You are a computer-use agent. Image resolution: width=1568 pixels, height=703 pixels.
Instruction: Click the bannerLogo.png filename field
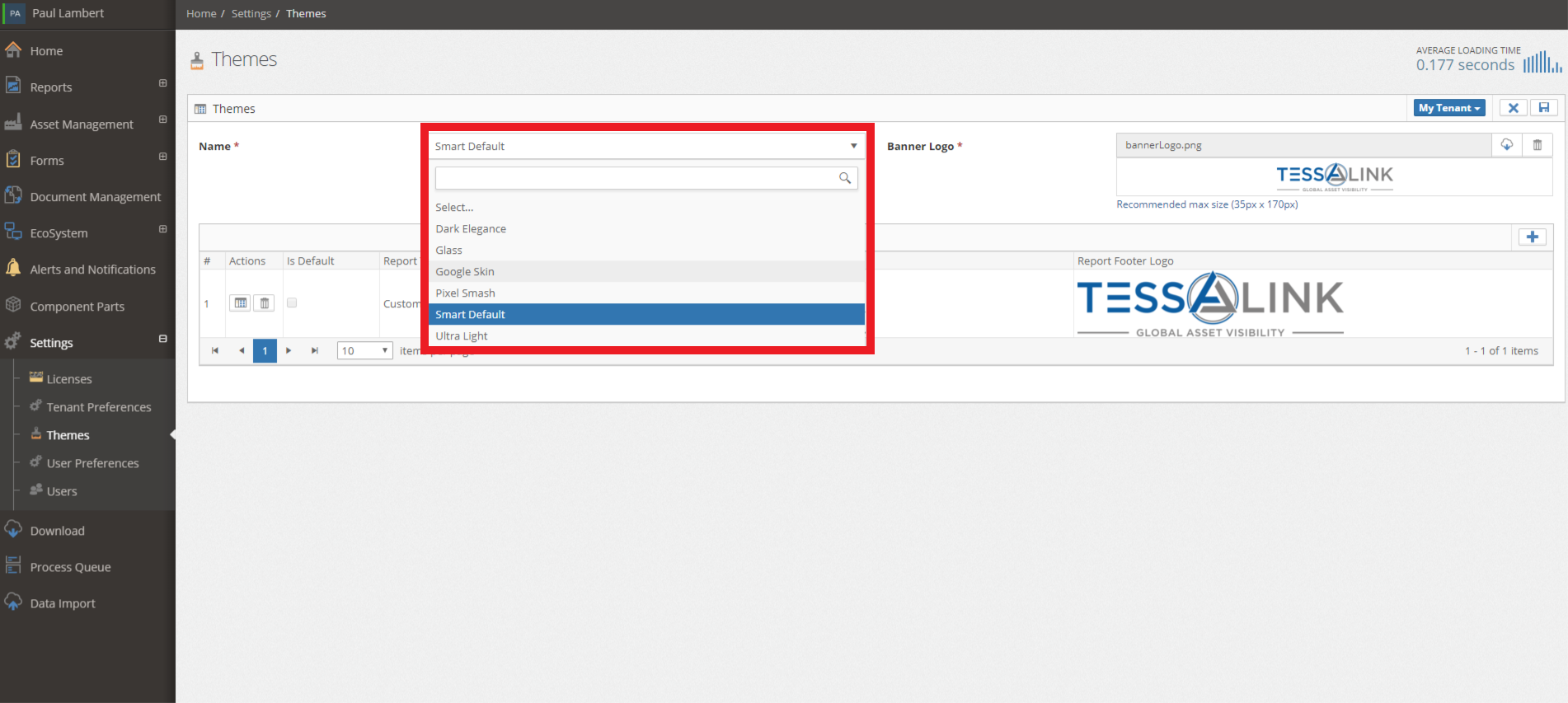1304,145
